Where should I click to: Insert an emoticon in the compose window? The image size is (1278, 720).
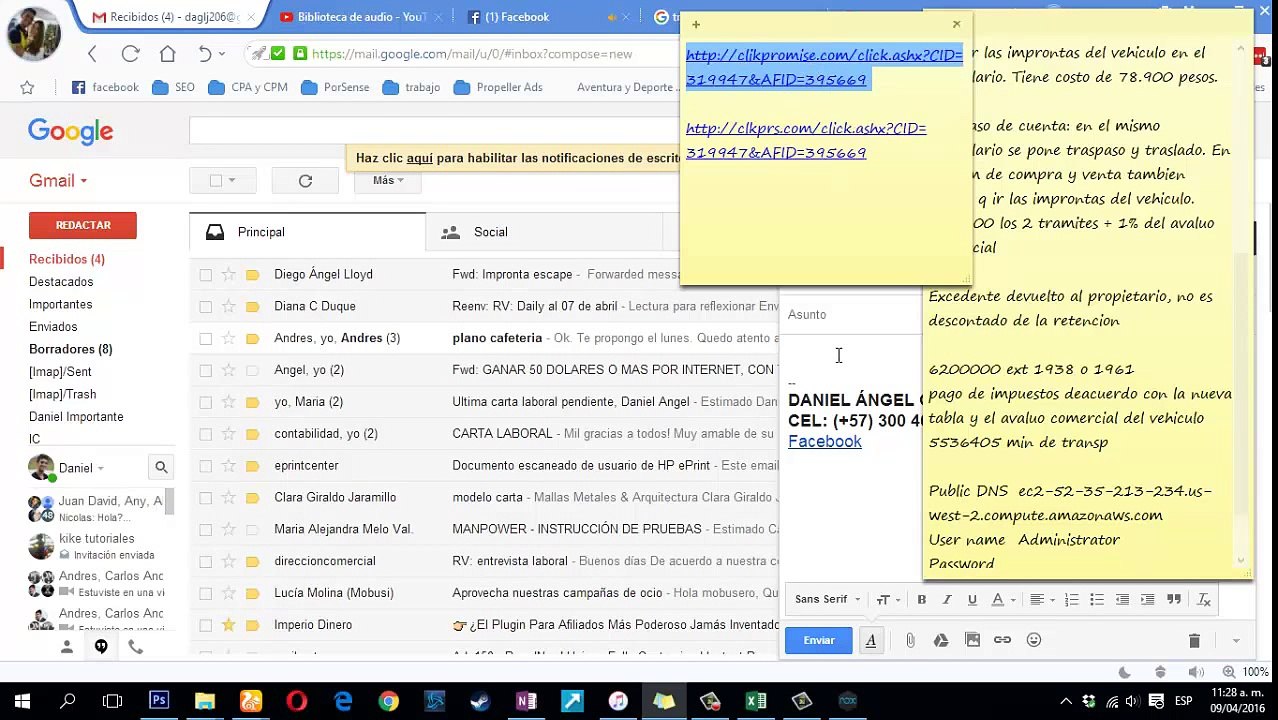(1034, 640)
